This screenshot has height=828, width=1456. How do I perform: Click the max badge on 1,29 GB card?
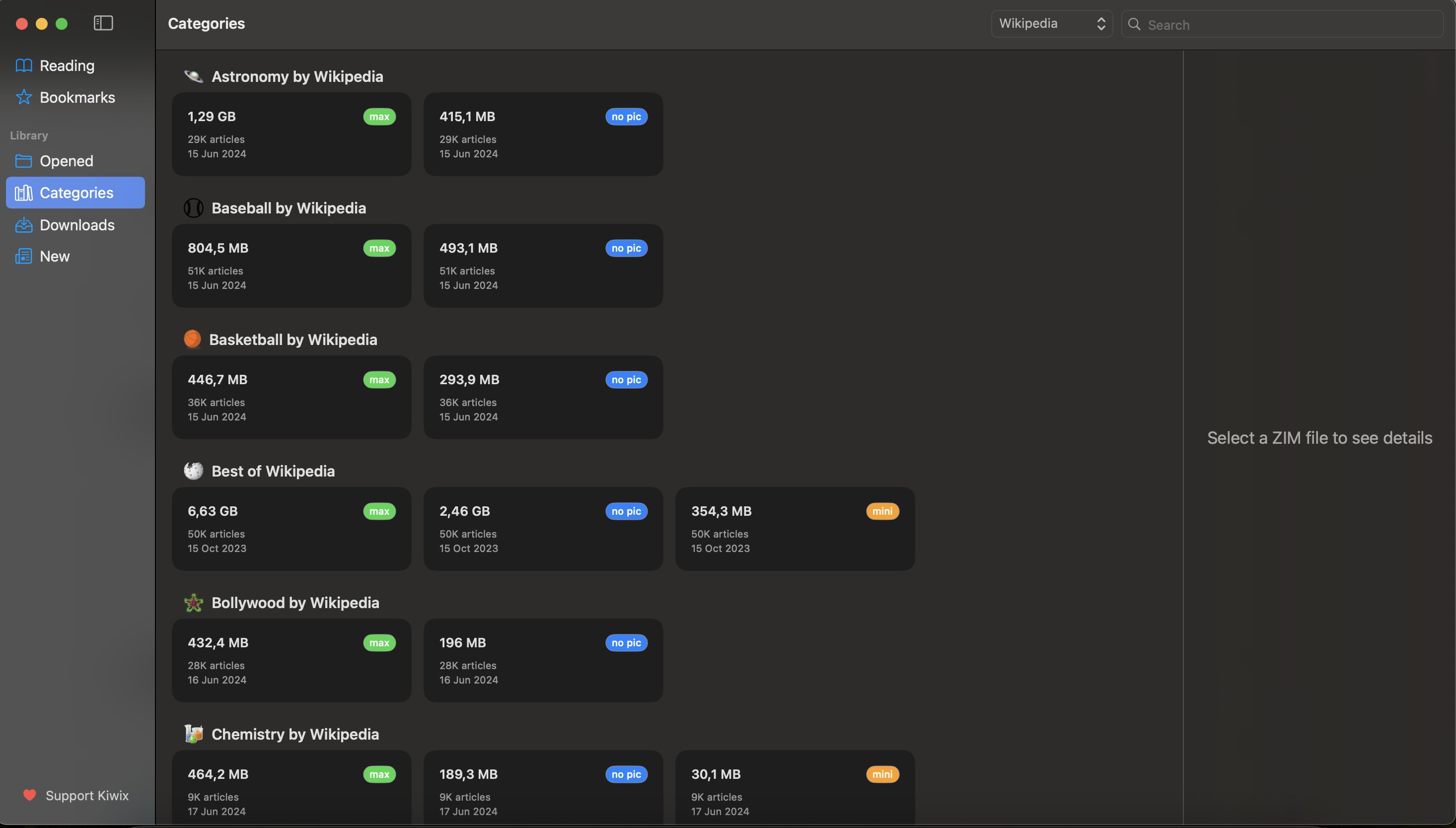(379, 117)
